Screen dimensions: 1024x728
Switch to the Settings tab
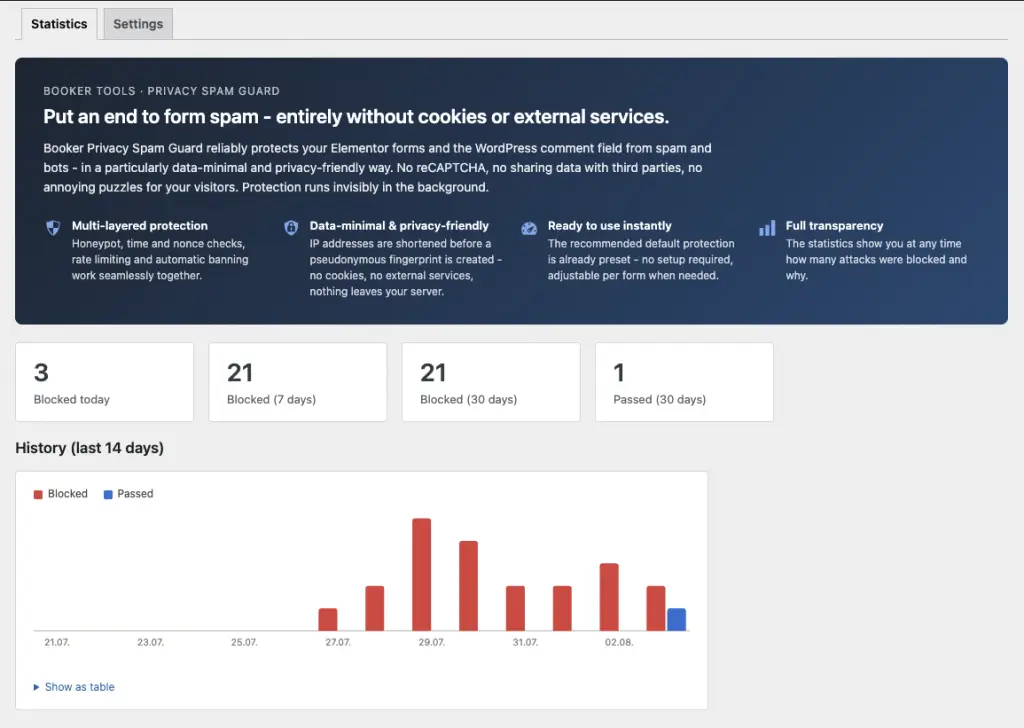(138, 24)
